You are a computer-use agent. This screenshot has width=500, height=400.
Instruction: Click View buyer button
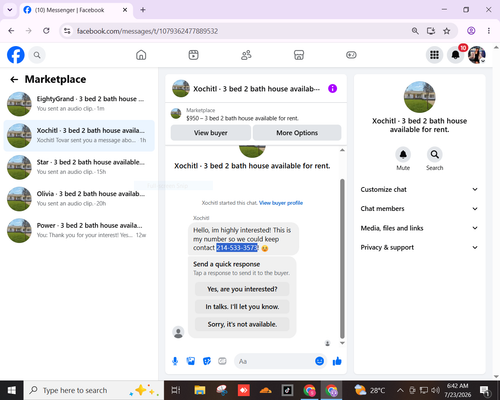[x=211, y=133]
